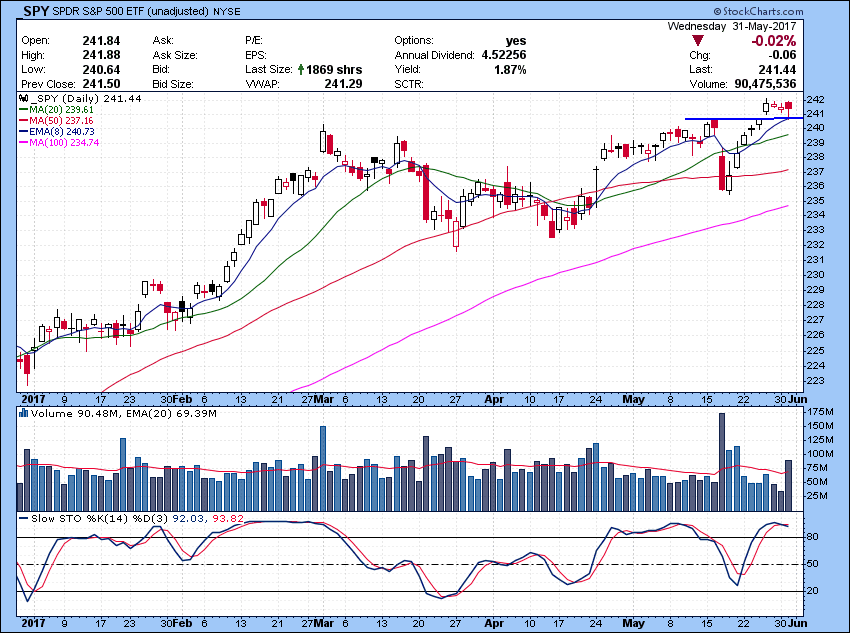Click the red down-triangle change indicator
The width and height of the screenshot is (850, 633).
coord(698,41)
